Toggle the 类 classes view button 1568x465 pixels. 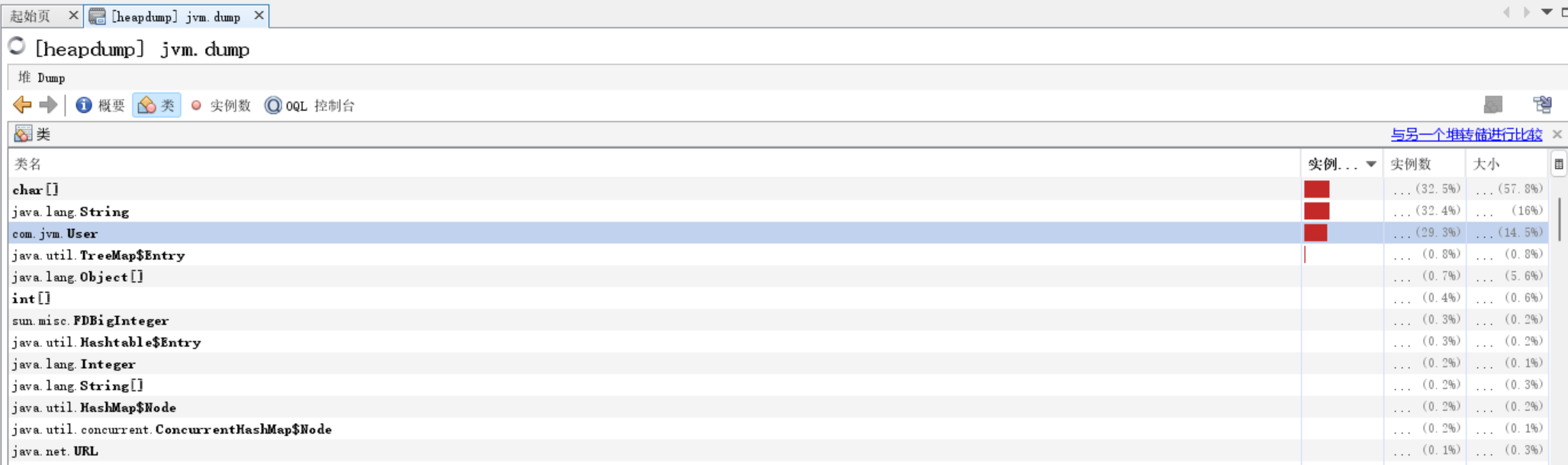point(156,105)
